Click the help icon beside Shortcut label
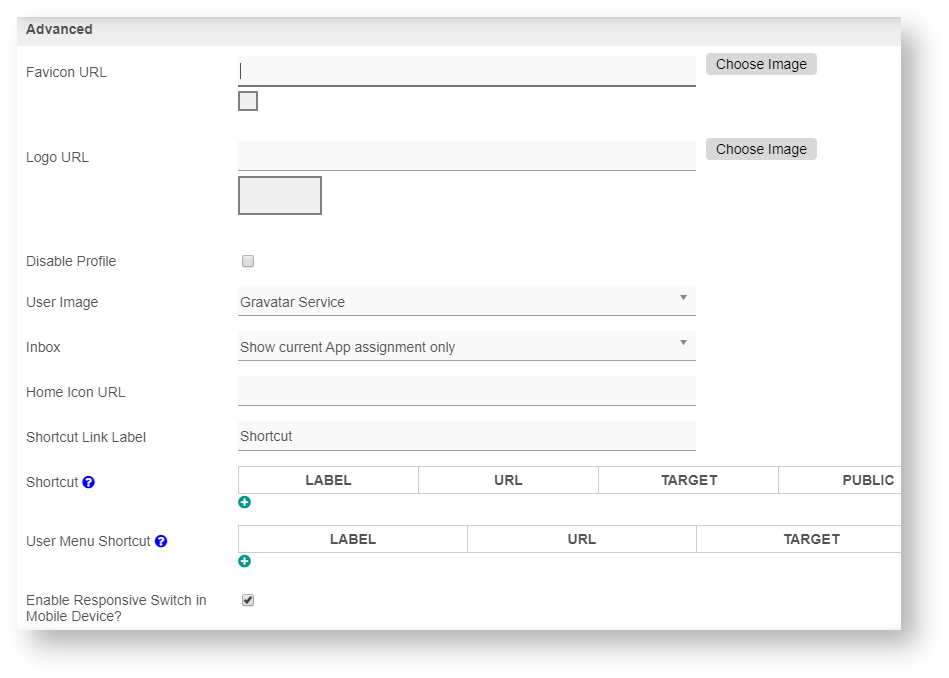The width and height of the screenshot is (949, 678). 89,482
